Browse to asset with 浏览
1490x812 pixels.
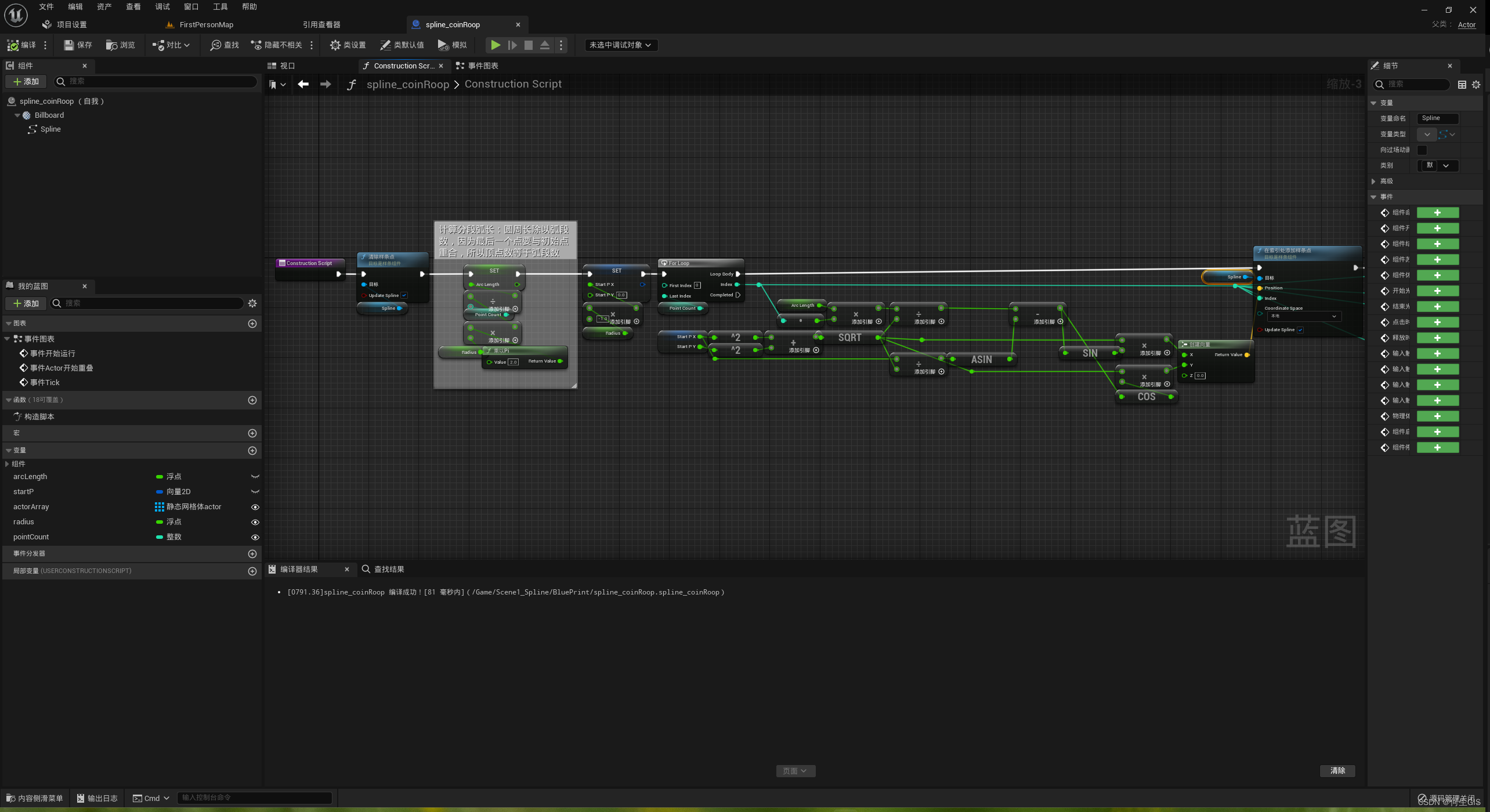[x=121, y=45]
